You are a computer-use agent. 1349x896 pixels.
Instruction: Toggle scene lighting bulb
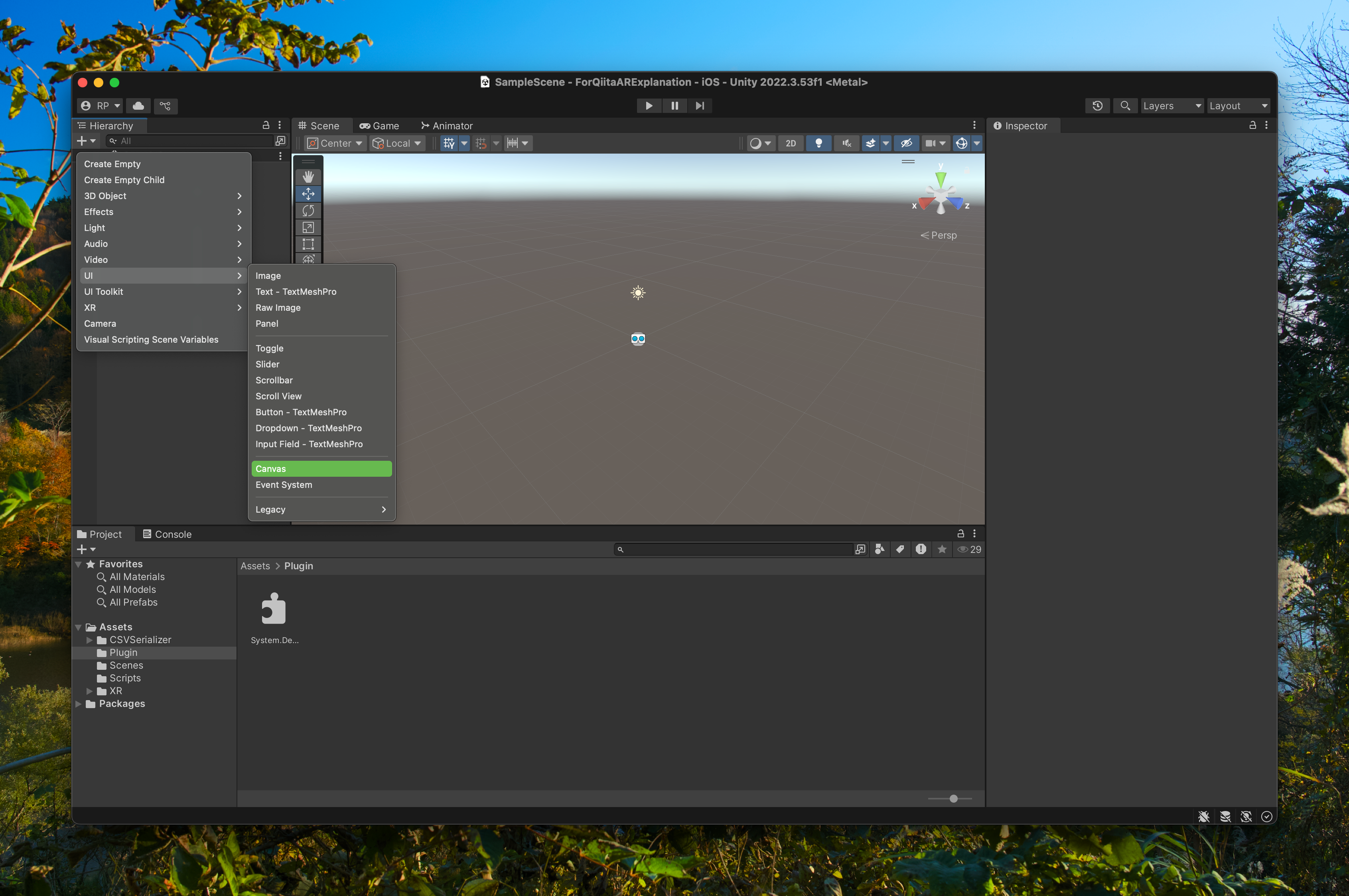point(818,144)
